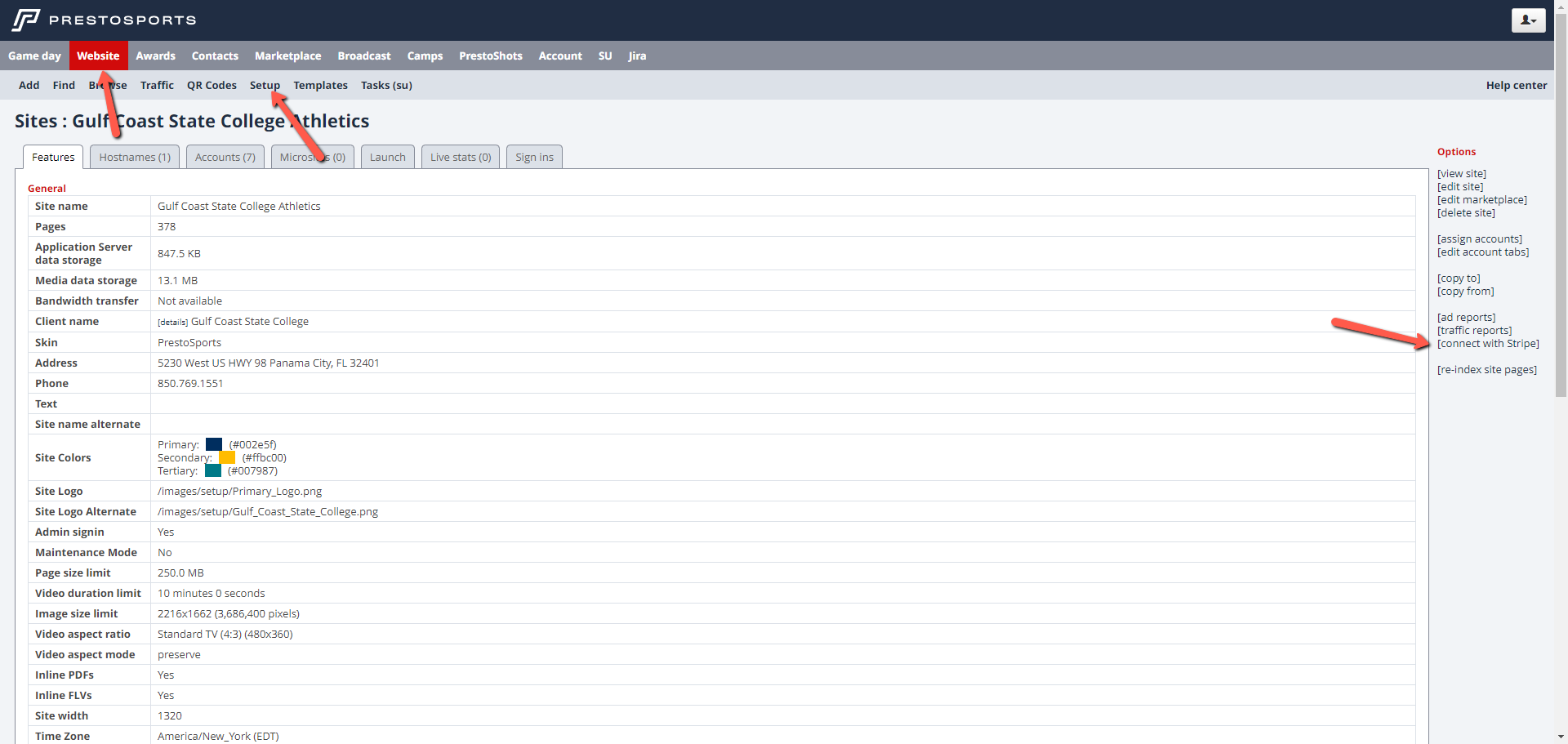
Task: Open client details link beside Gulf Coast
Action: click(172, 323)
